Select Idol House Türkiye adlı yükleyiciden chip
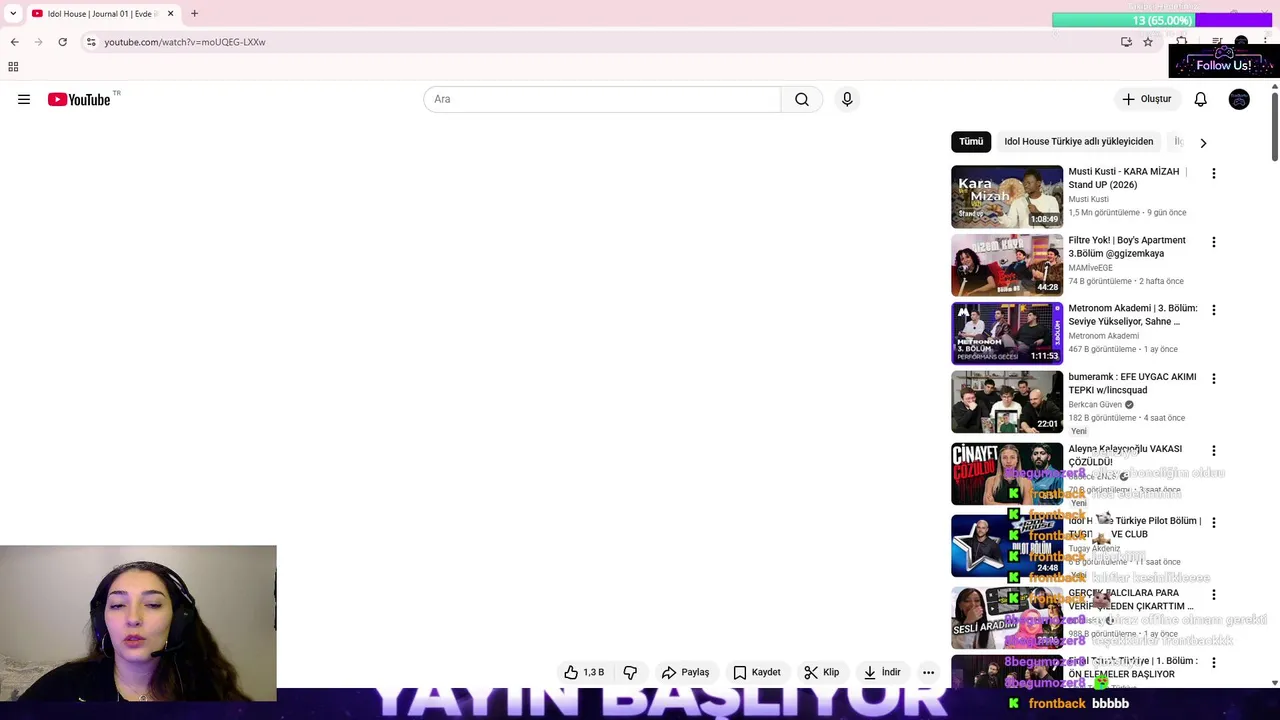Image resolution: width=1280 pixels, height=720 pixels. click(1078, 142)
